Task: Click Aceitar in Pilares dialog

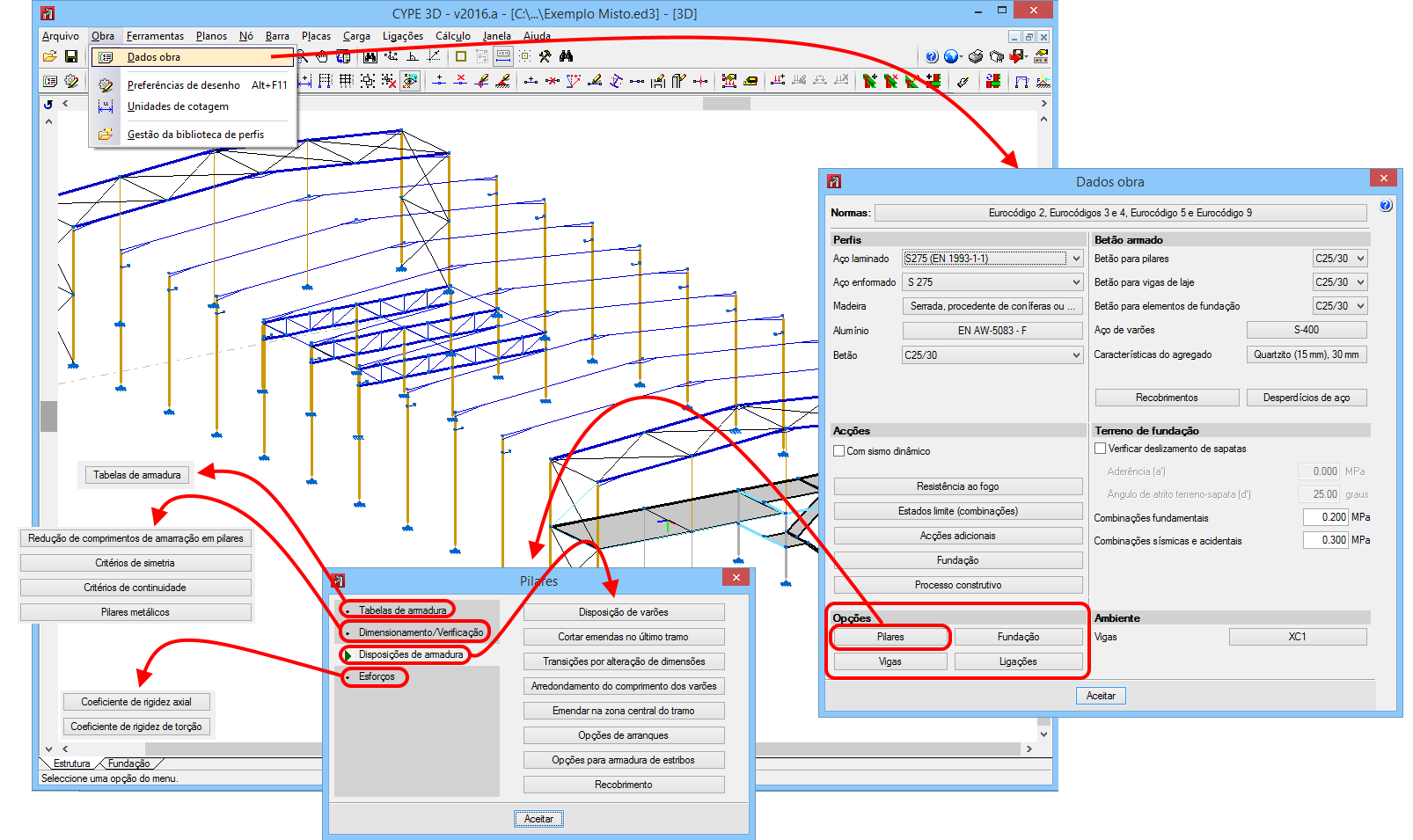Action: 538,819
